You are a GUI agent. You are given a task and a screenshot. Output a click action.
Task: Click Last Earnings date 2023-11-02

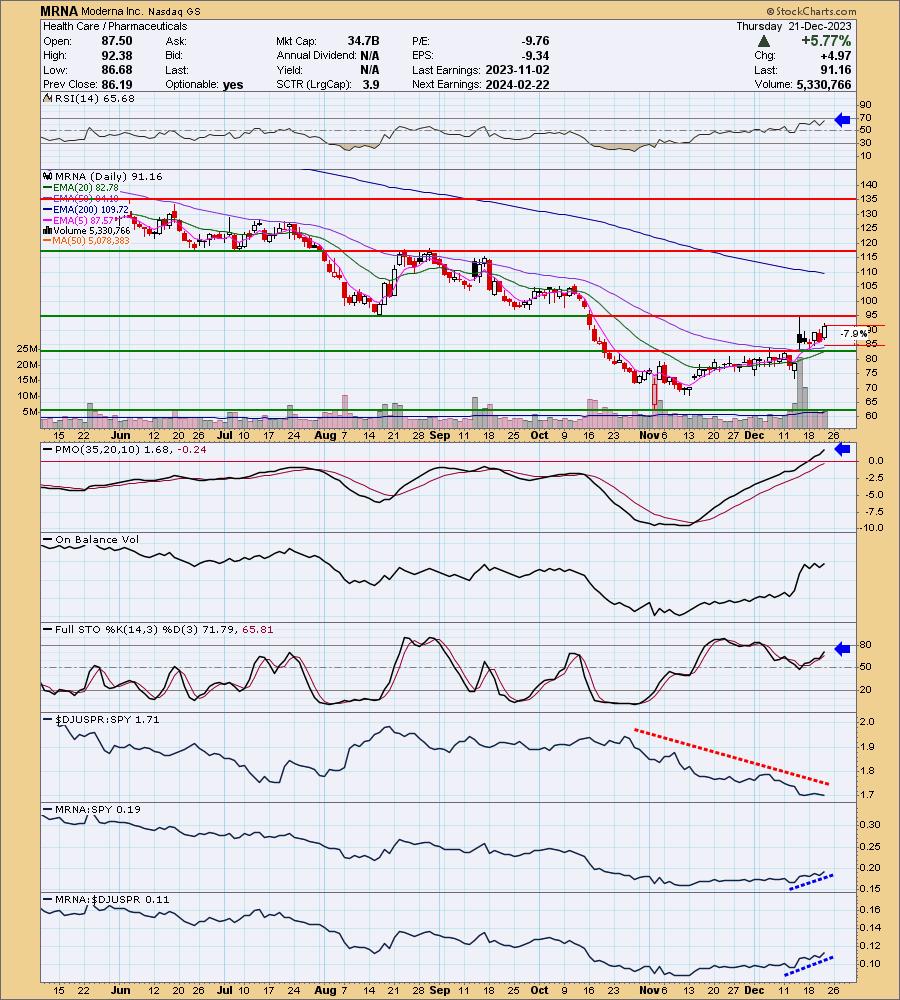click(517, 70)
